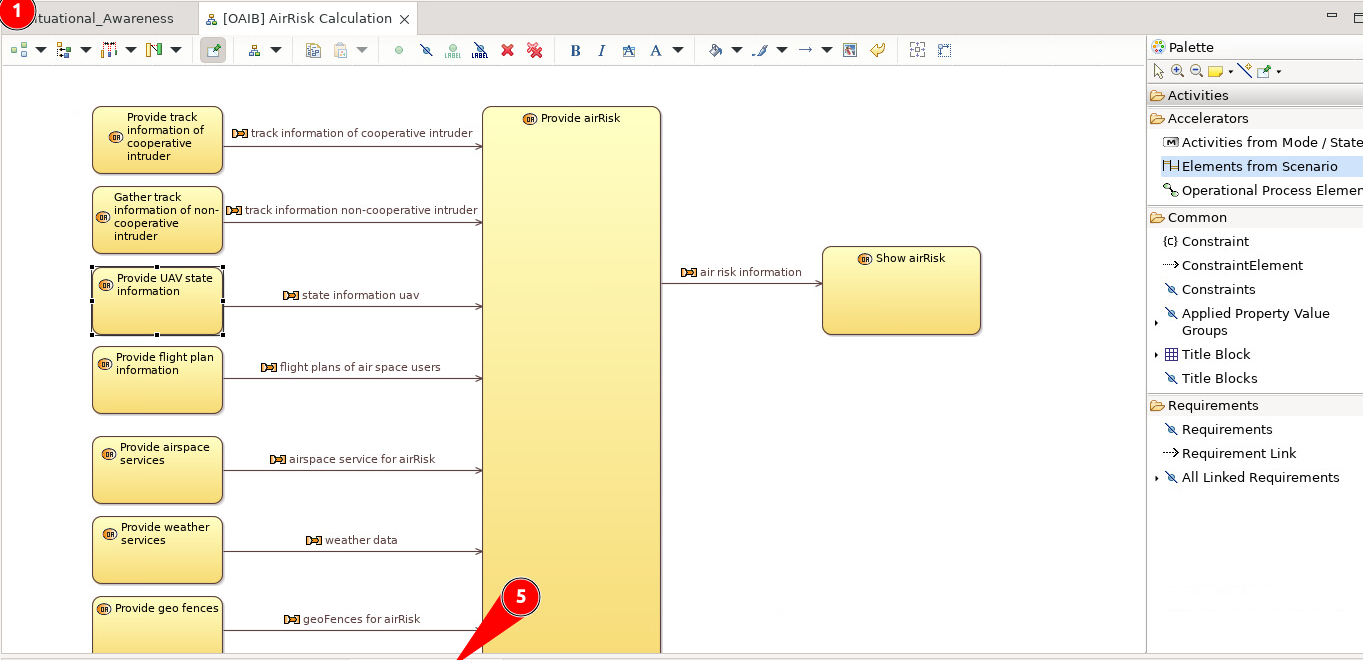
Task: Select the Palette arrow selection tool
Action: [1159, 71]
